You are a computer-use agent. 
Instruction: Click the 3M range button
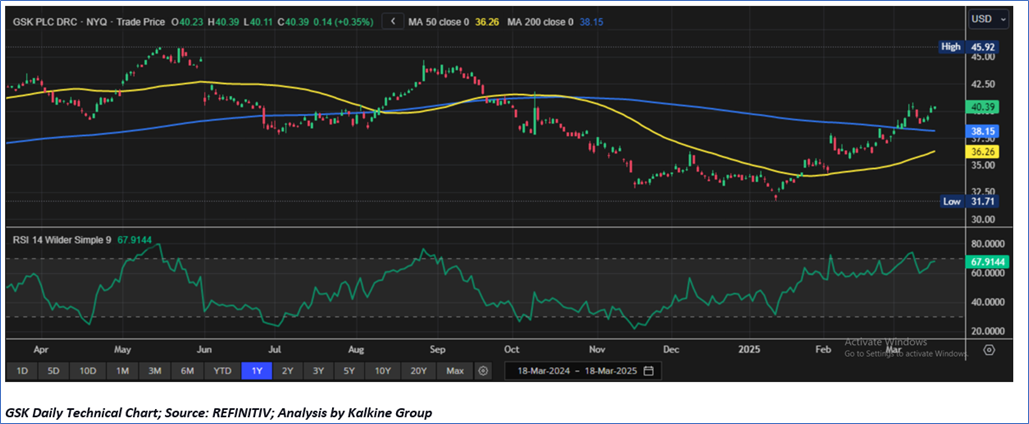154,371
